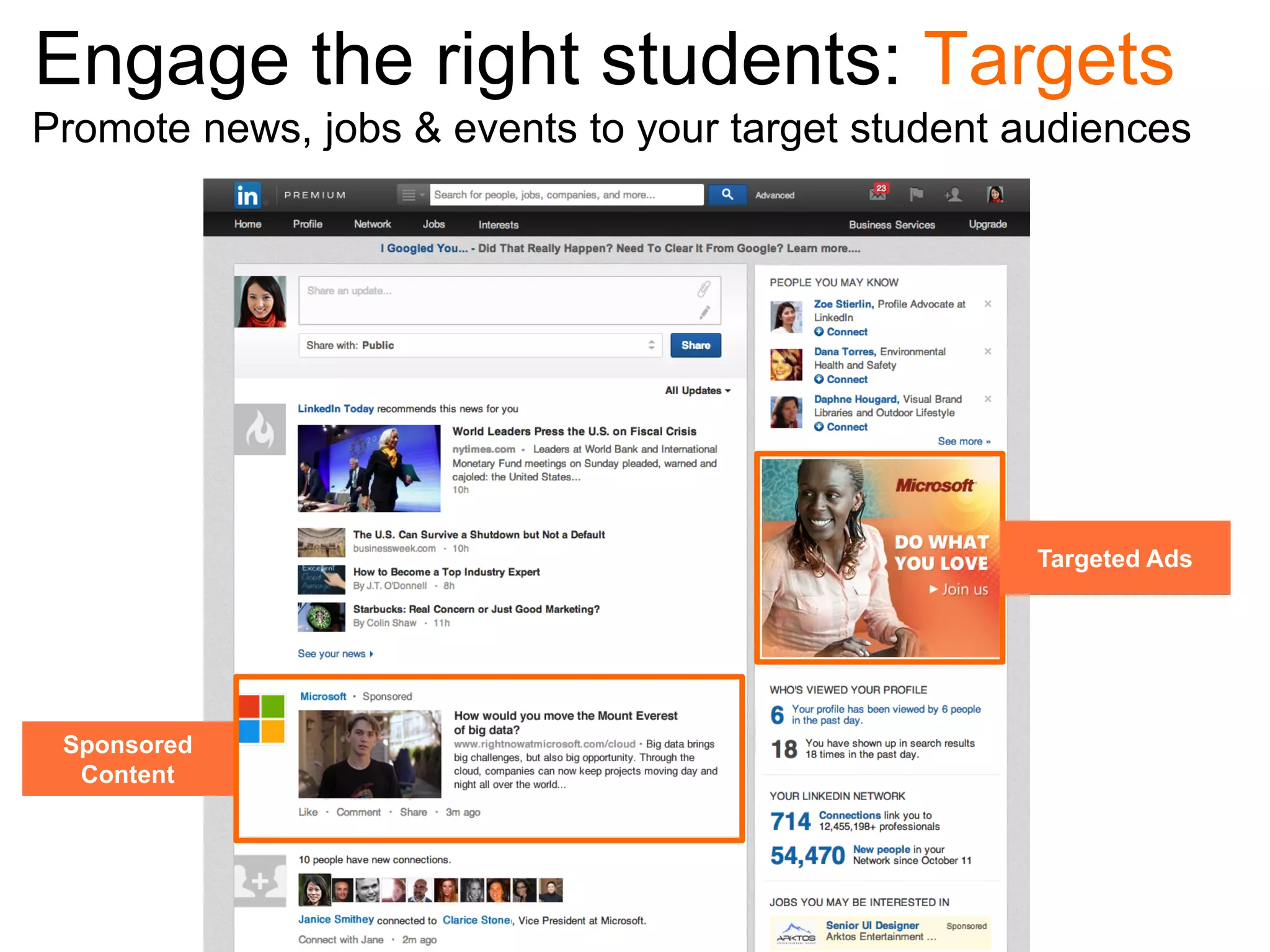1270x952 pixels.
Task: Open Zoe Stierlin's profile name link
Action: click(844, 304)
